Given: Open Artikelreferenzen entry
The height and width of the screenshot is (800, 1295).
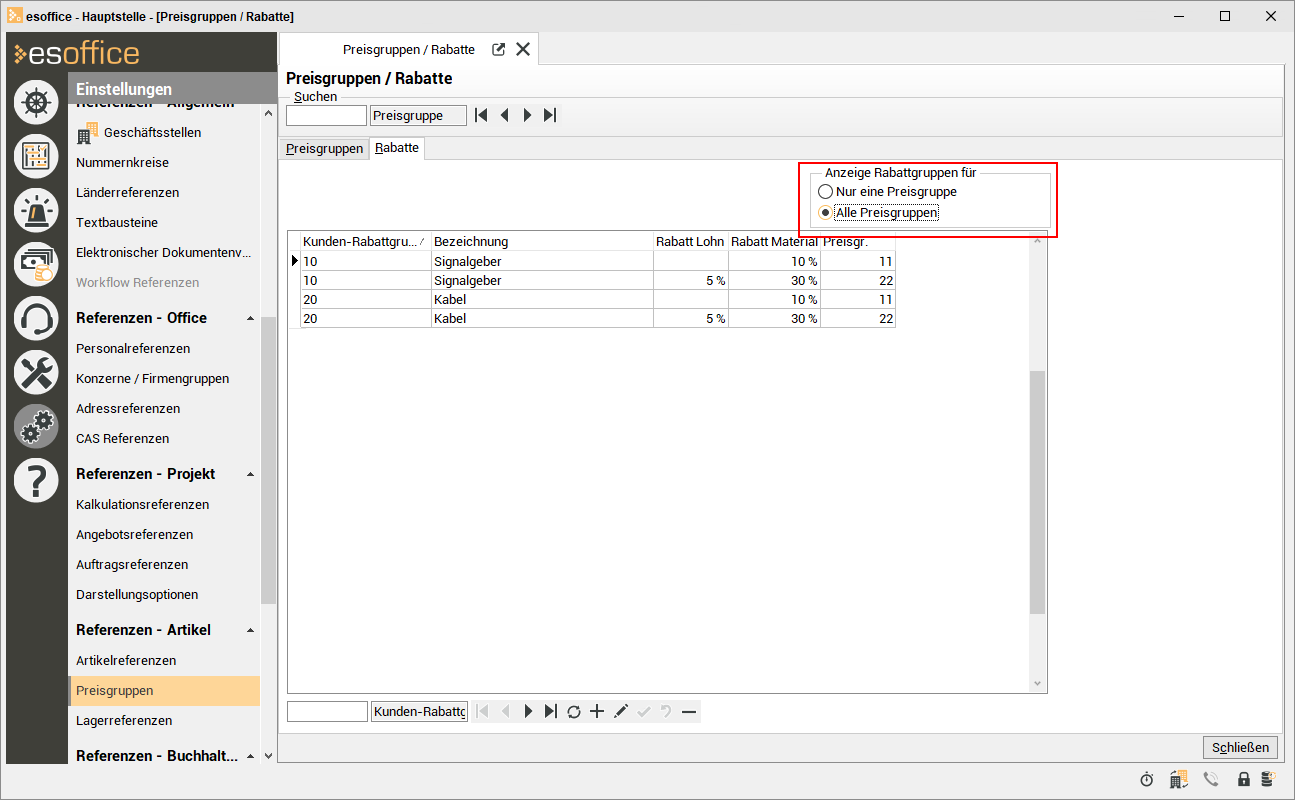Looking at the screenshot, I should [126, 660].
